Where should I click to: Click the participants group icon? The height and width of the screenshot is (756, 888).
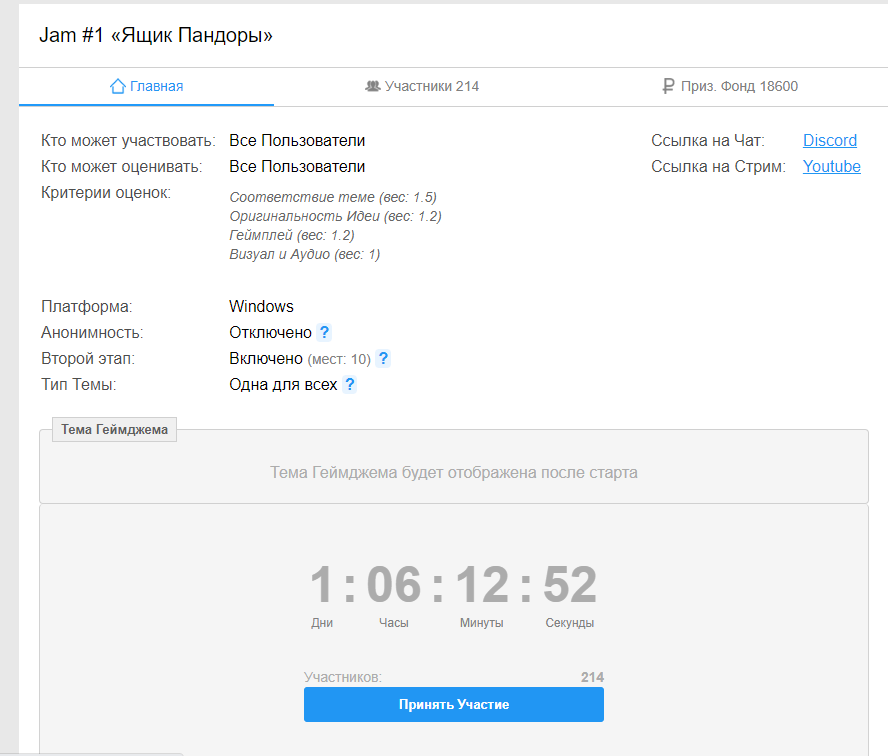click(373, 86)
